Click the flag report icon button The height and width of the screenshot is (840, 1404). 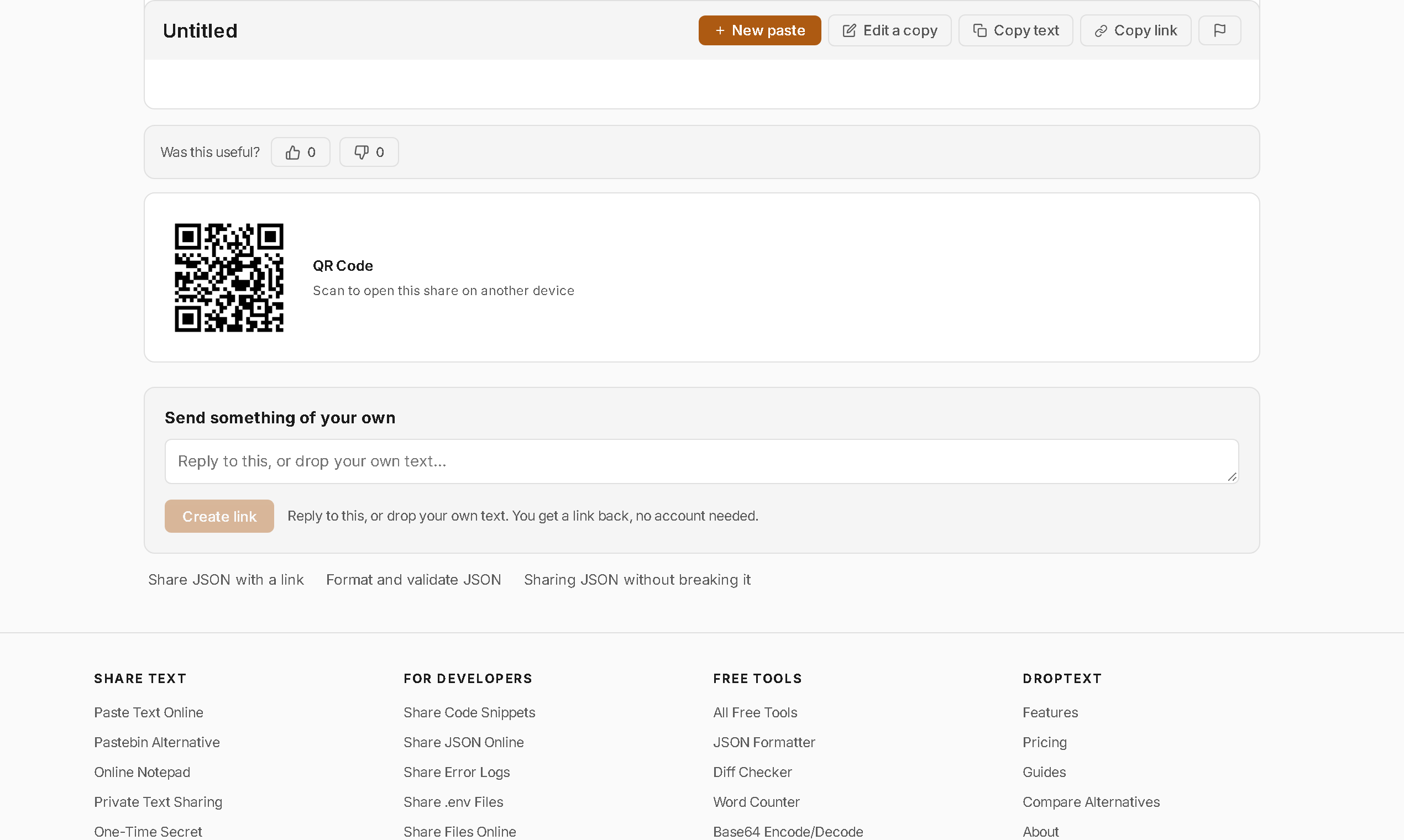point(1219,30)
